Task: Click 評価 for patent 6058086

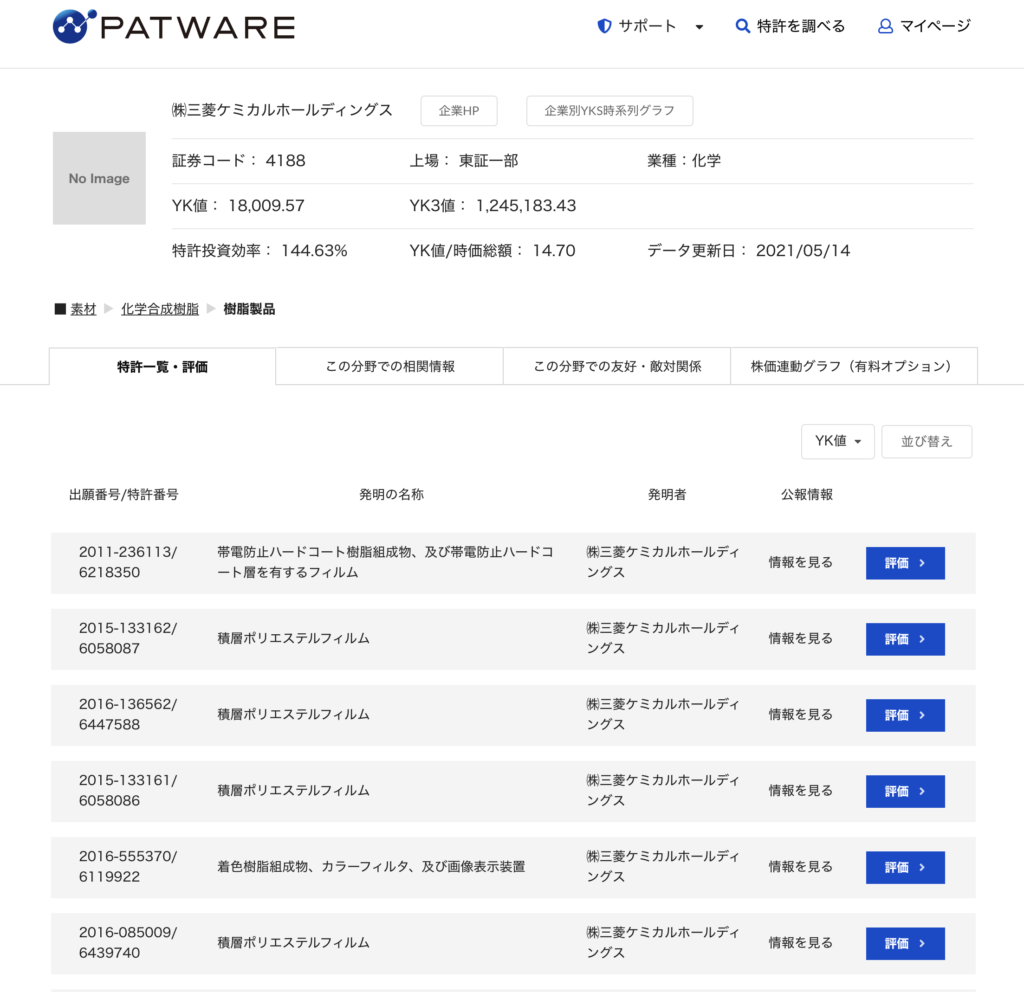Action: click(x=905, y=792)
